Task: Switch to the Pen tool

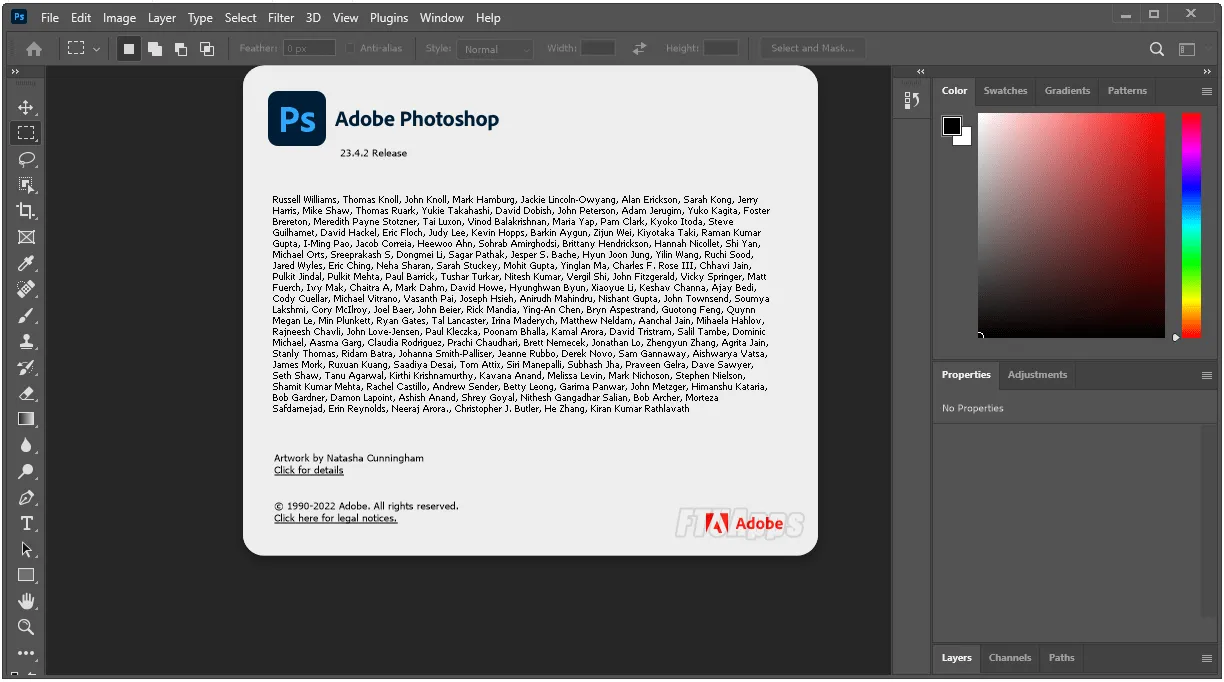Action: point(26,497)
